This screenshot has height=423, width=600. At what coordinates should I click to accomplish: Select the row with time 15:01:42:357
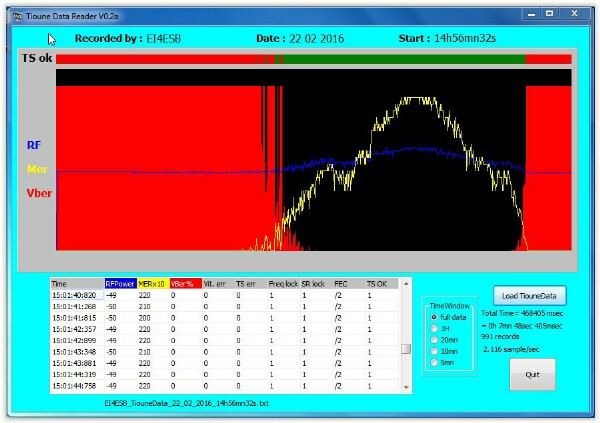click(x=75, y=328)
